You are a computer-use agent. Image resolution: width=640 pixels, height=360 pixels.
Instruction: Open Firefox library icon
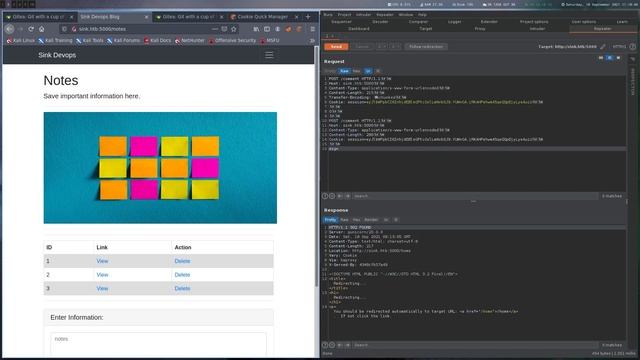[256, 29]
